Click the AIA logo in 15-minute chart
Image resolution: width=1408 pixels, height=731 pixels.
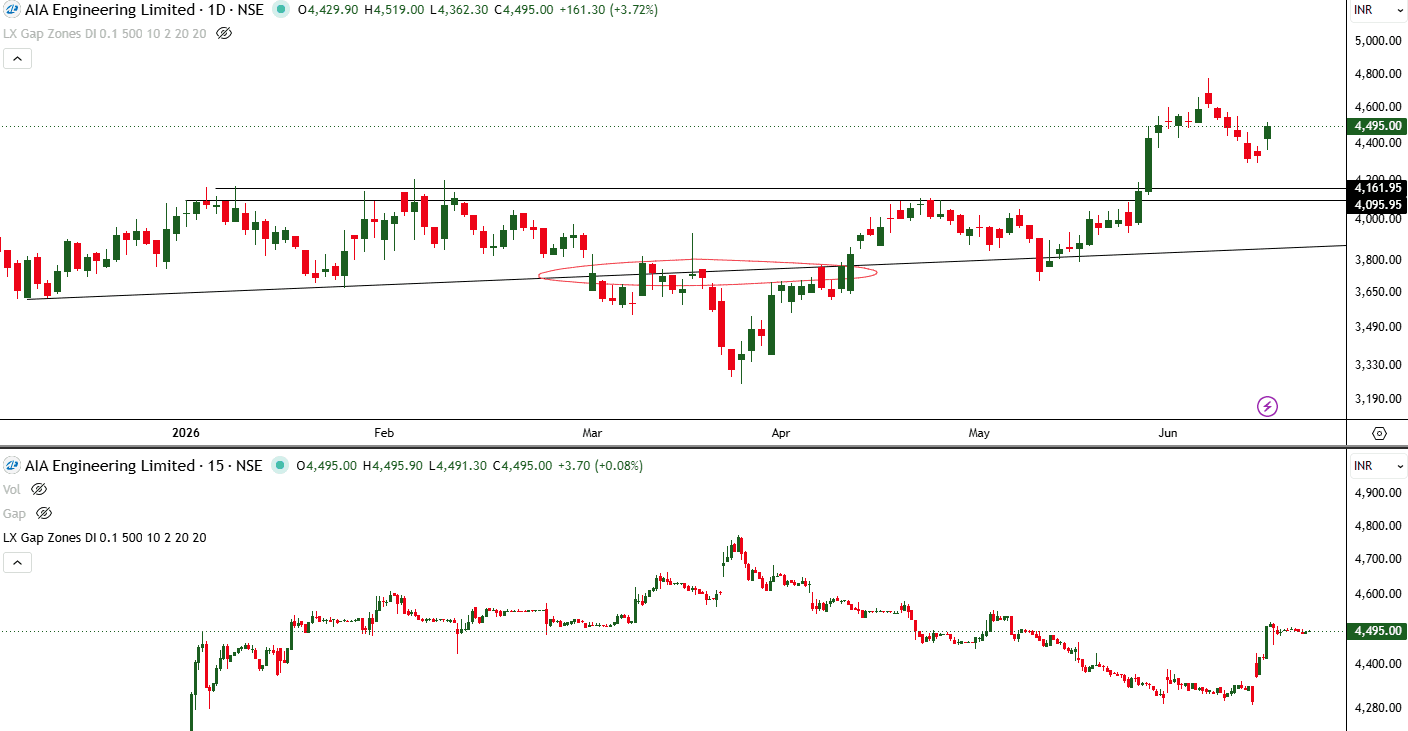(x=12, y=465)
